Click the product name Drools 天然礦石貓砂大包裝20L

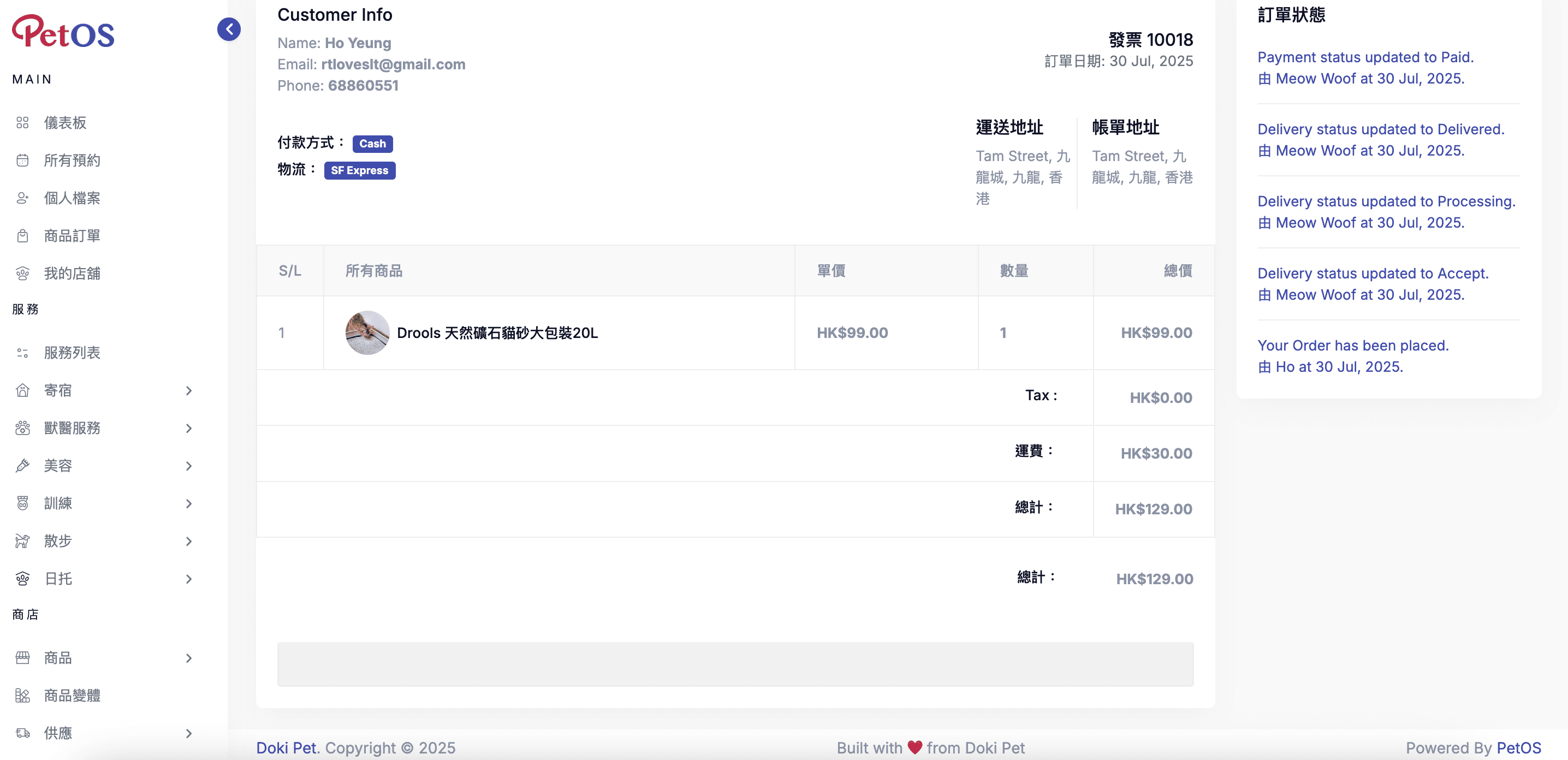click(497, 333)
